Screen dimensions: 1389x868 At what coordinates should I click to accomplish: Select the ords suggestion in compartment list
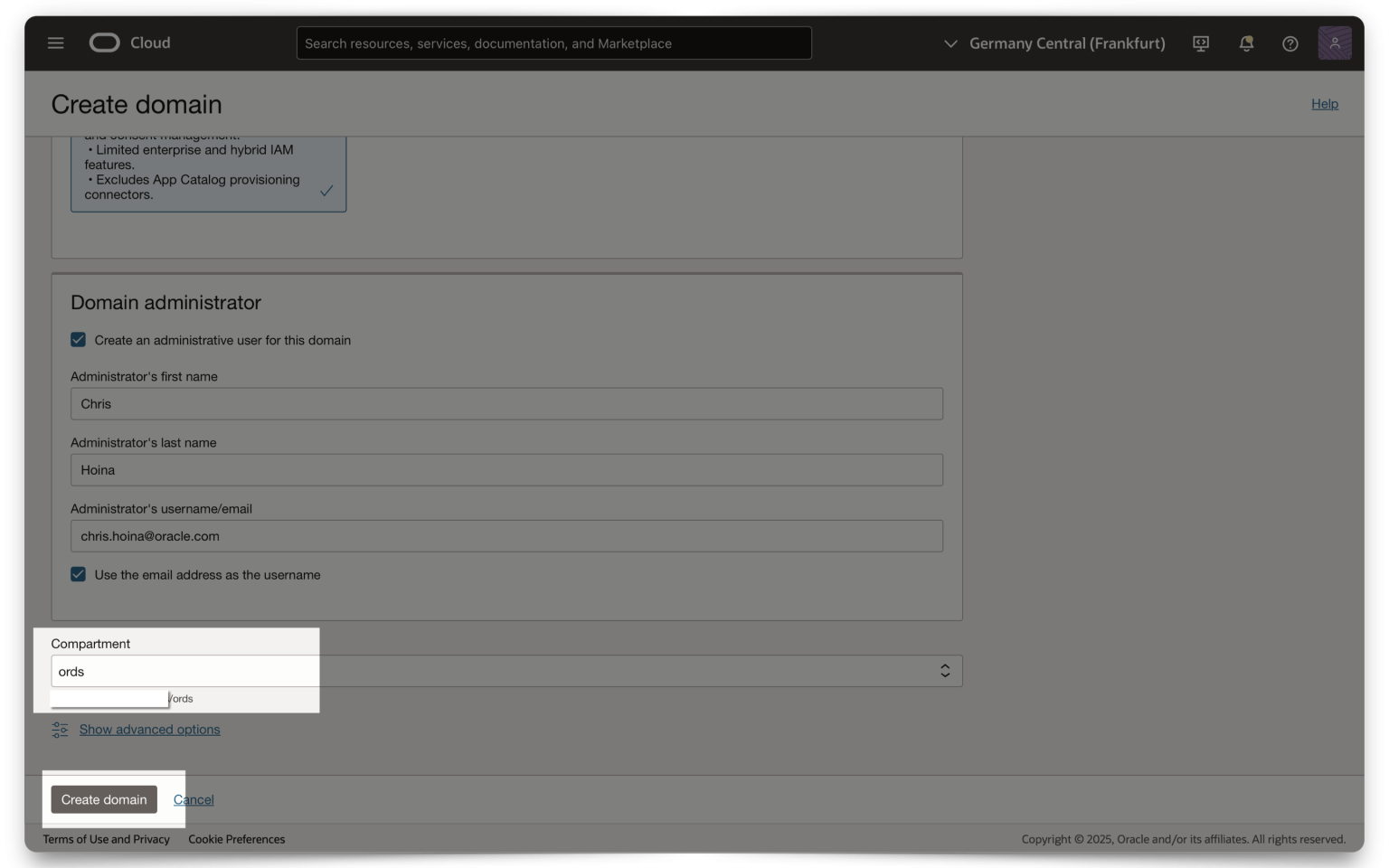(x=183, y=698)
